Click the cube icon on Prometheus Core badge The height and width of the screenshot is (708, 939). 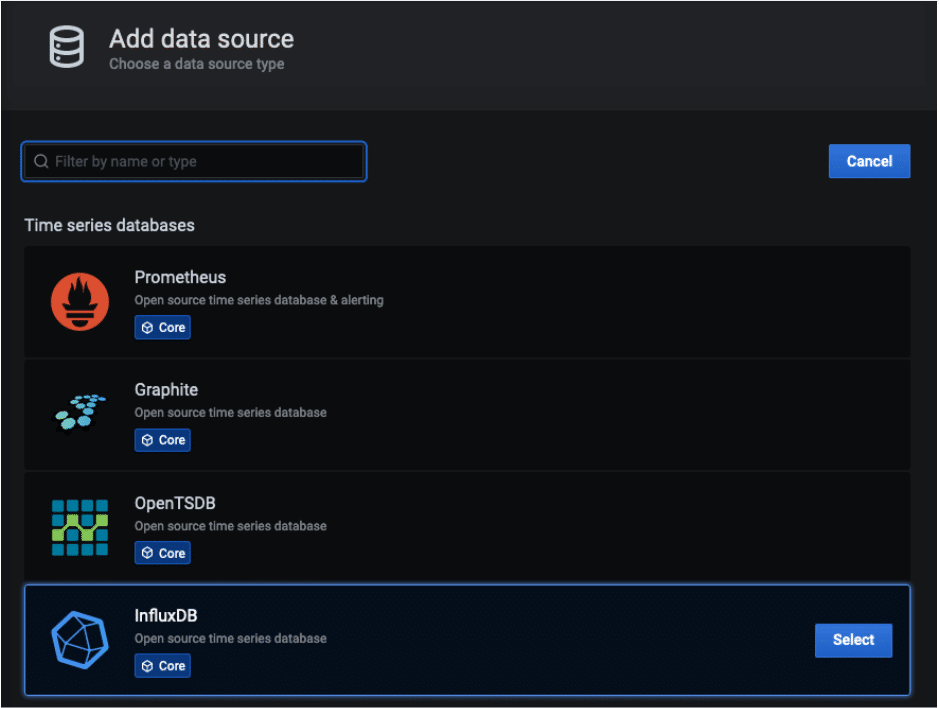click(x=149, y=327)
